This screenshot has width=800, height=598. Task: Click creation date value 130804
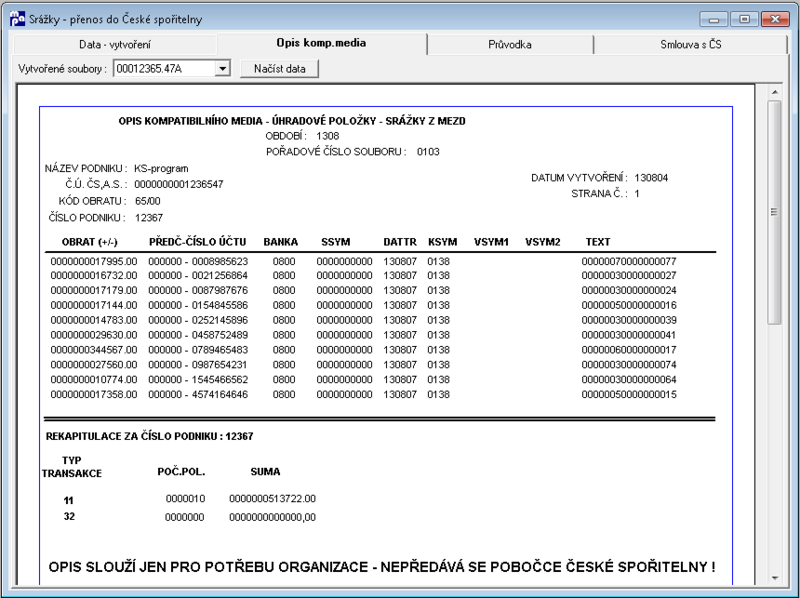point(651,178)
